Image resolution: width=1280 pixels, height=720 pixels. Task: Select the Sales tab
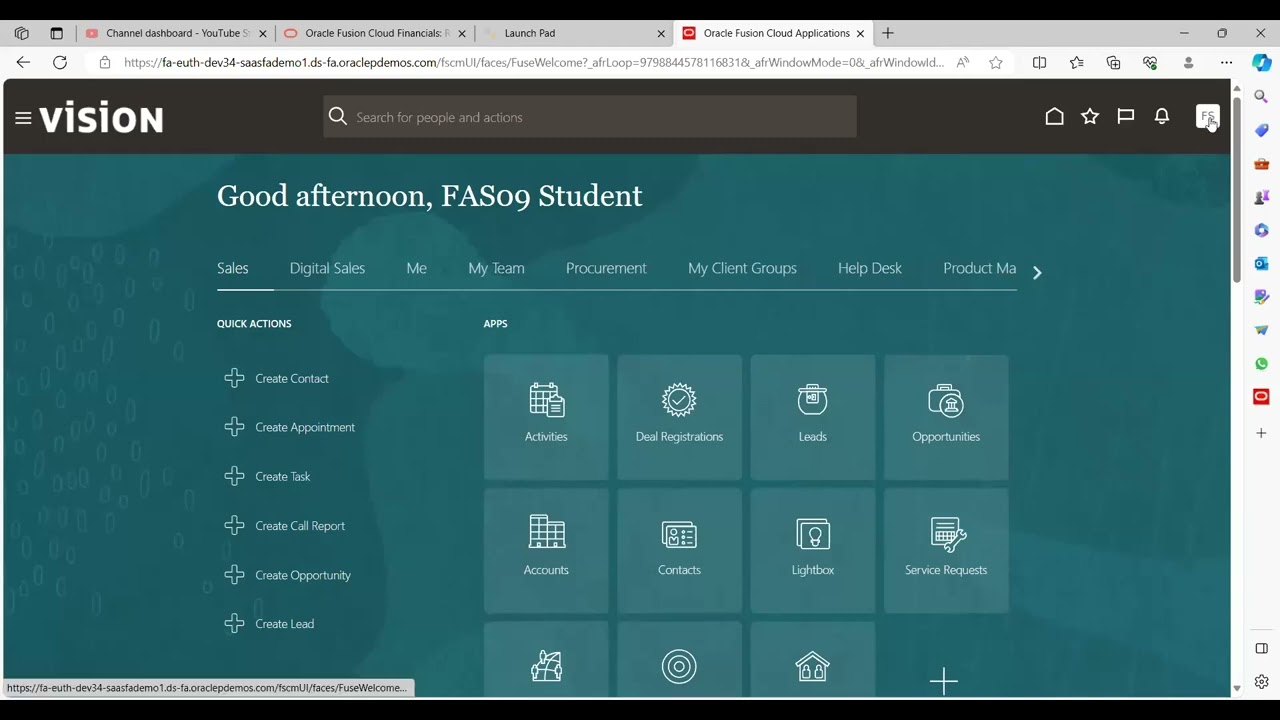click(232, 268)
